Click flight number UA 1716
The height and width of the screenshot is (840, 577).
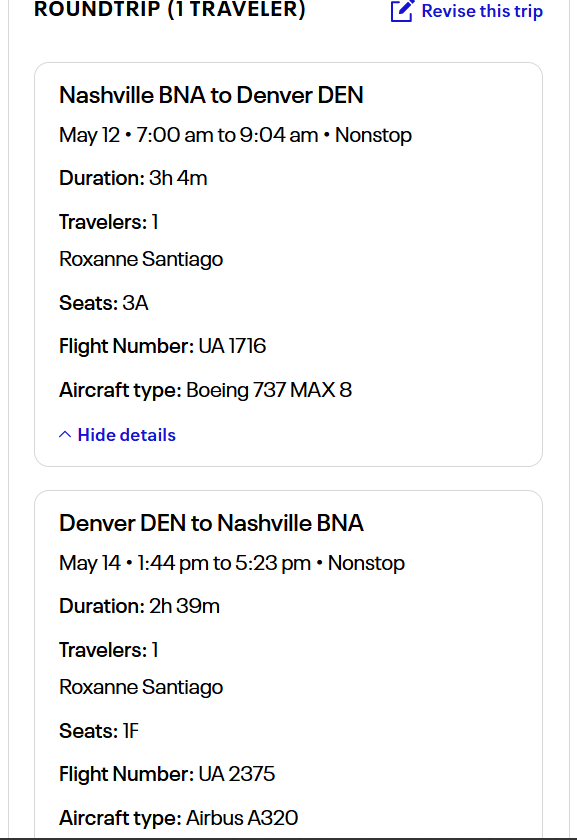coord(232,346)
